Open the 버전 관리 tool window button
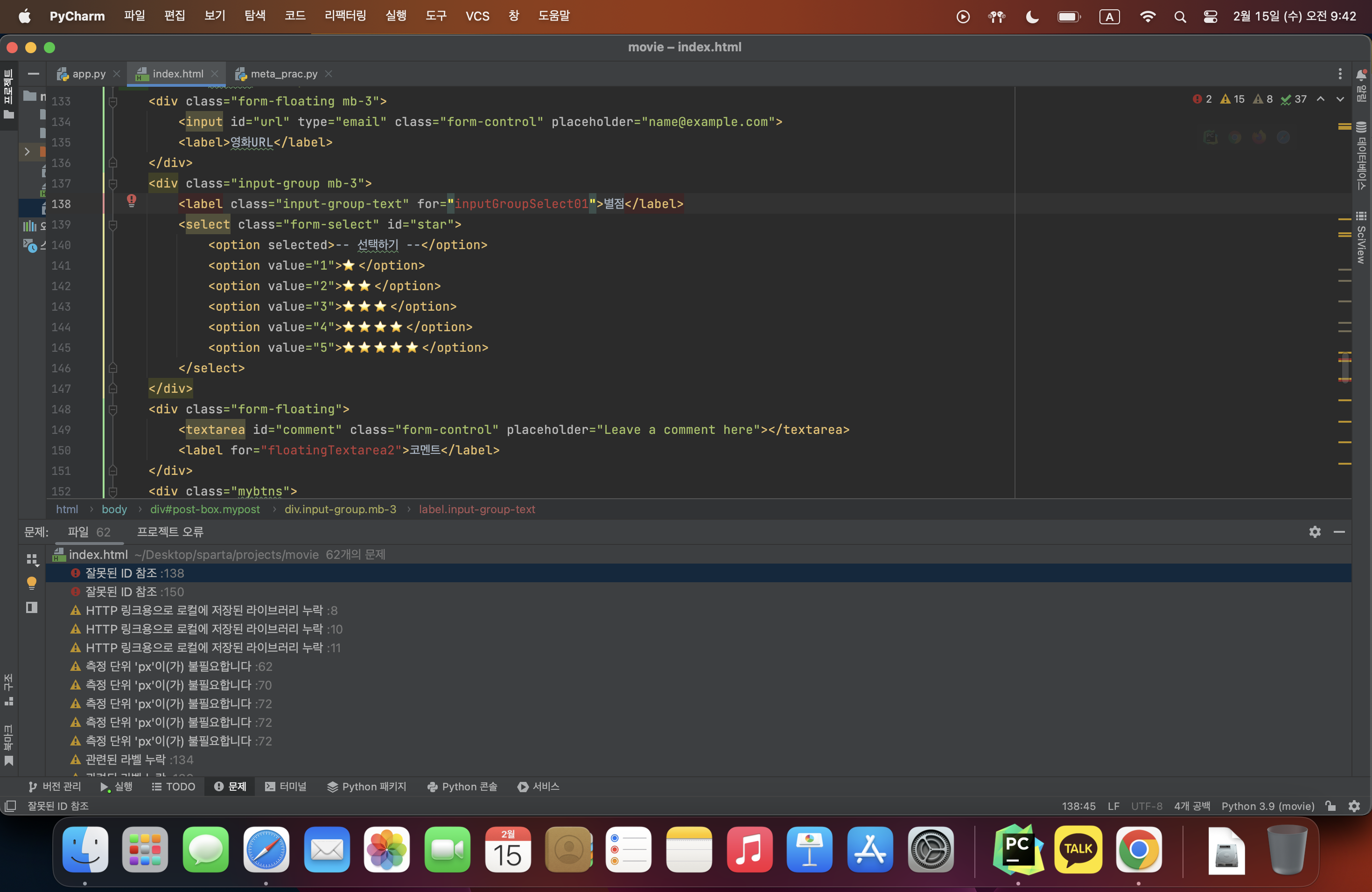 tap(55, 787)
